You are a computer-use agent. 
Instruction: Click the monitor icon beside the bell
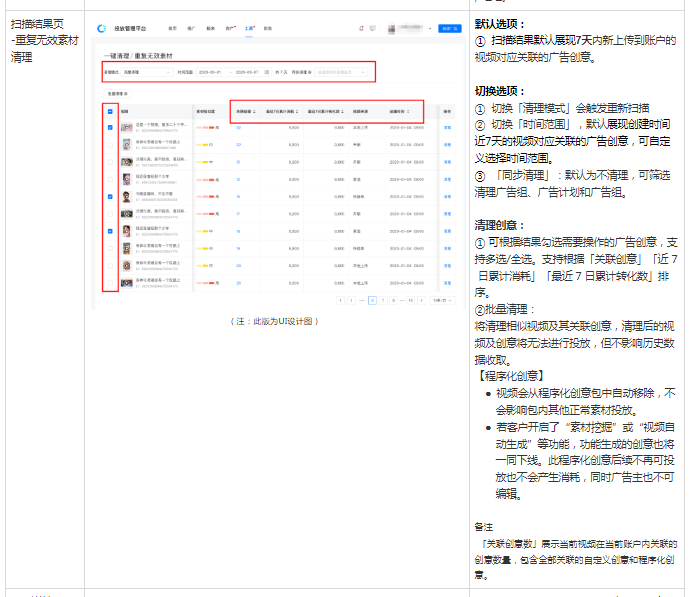click(x=373, y=28)
